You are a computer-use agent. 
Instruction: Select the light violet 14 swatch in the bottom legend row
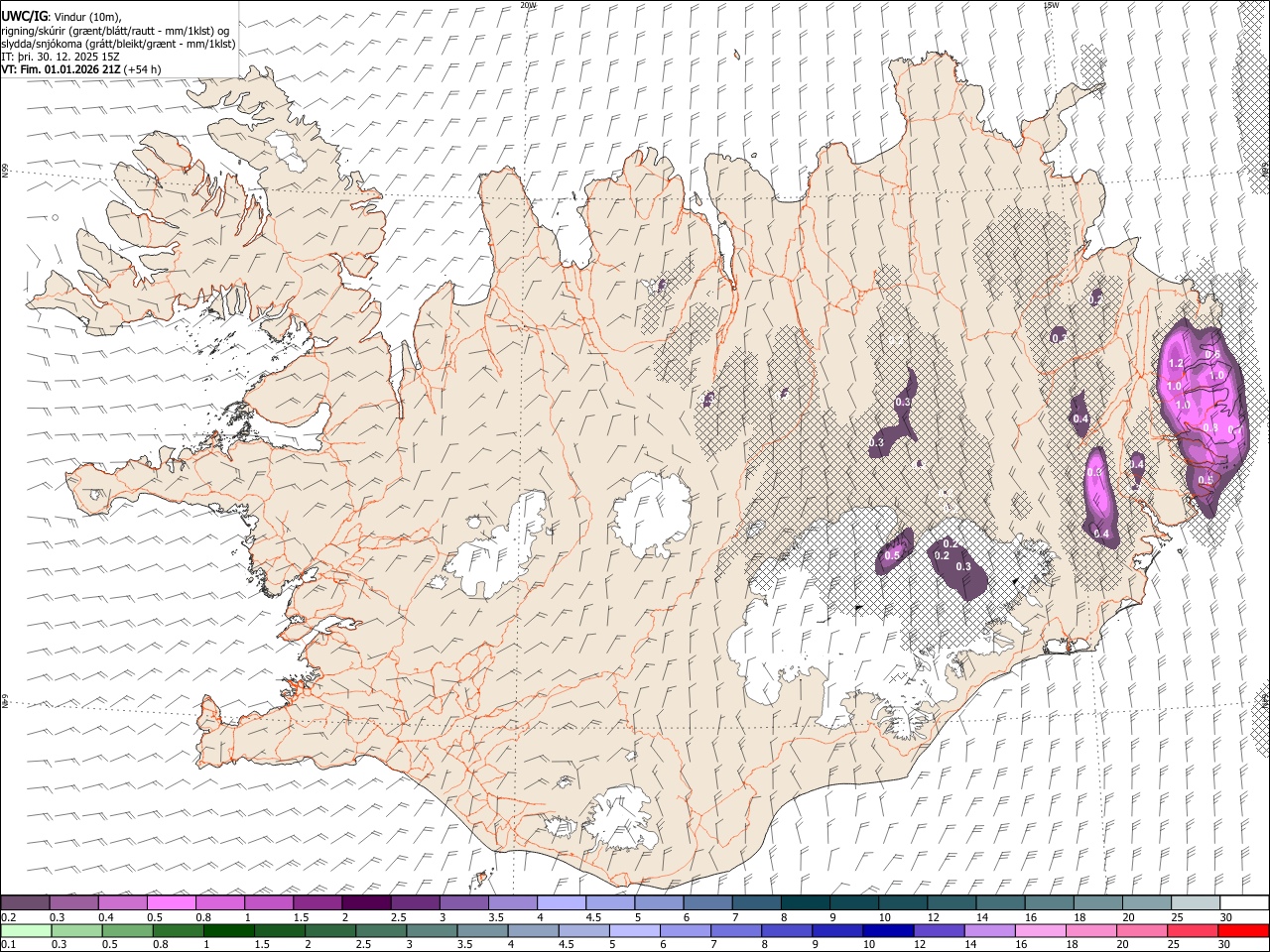[990, 930]
